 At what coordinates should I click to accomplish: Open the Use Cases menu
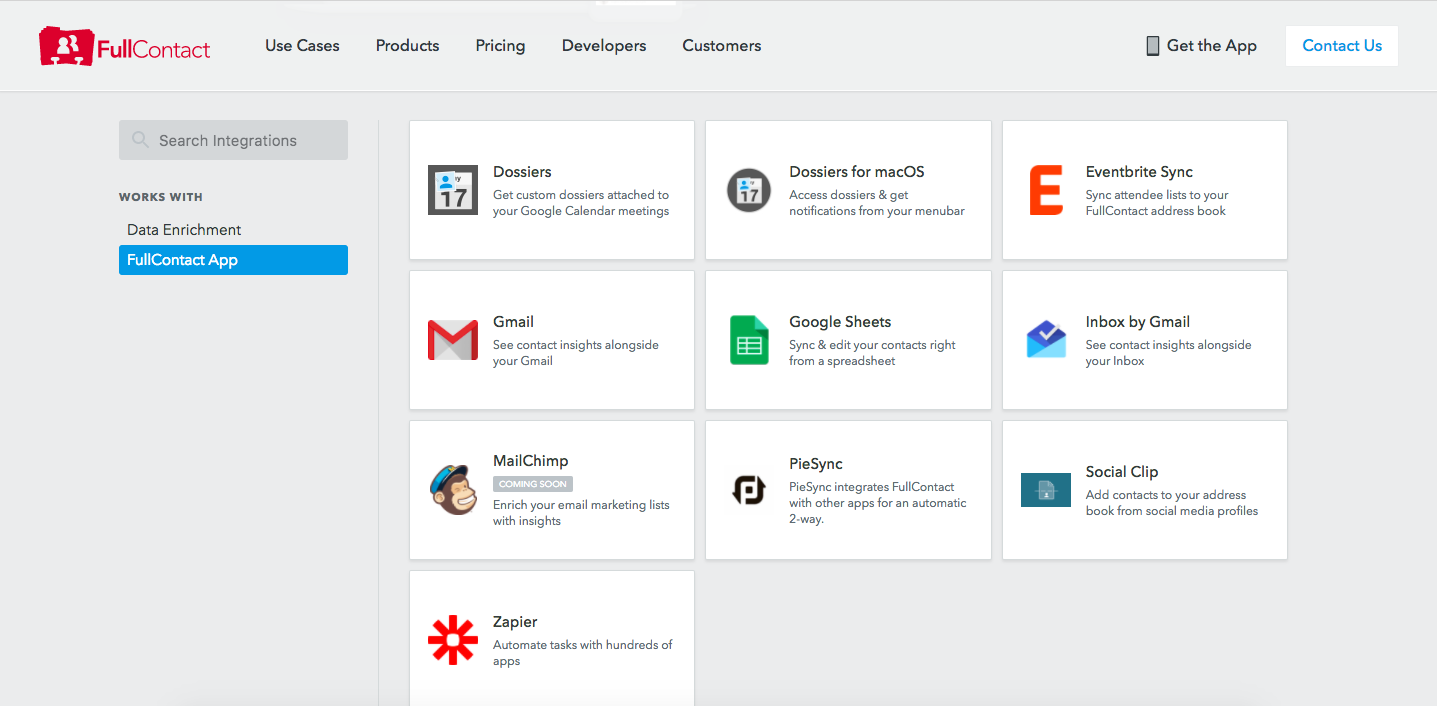coord(302,46)
